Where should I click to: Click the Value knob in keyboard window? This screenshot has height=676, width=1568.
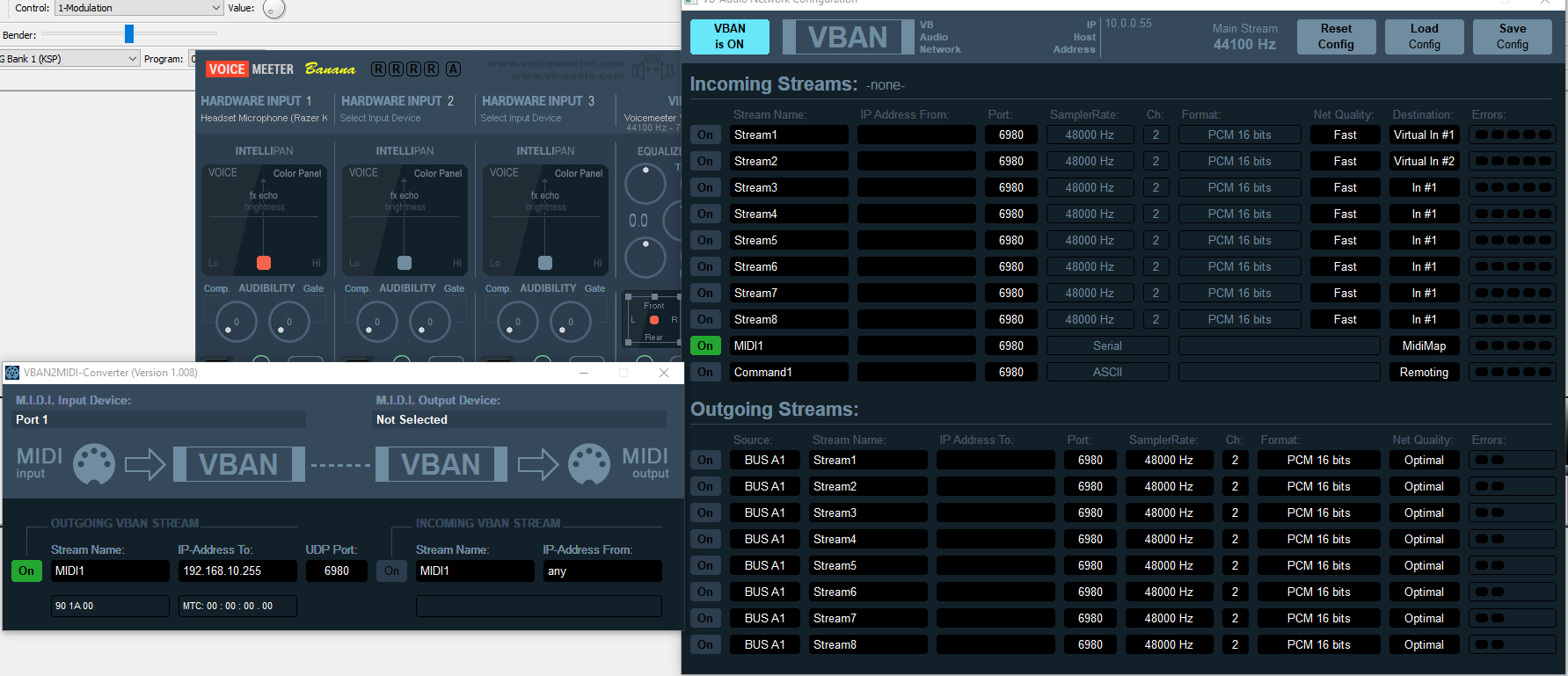pos(274,9)
